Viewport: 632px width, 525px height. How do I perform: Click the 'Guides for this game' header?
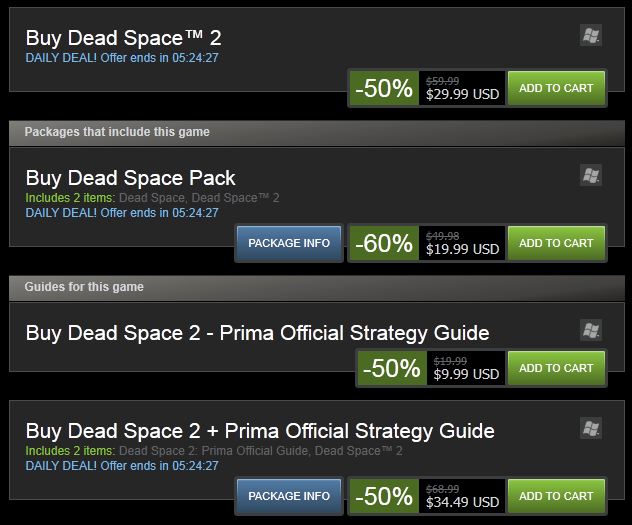(x=84, y=287)
